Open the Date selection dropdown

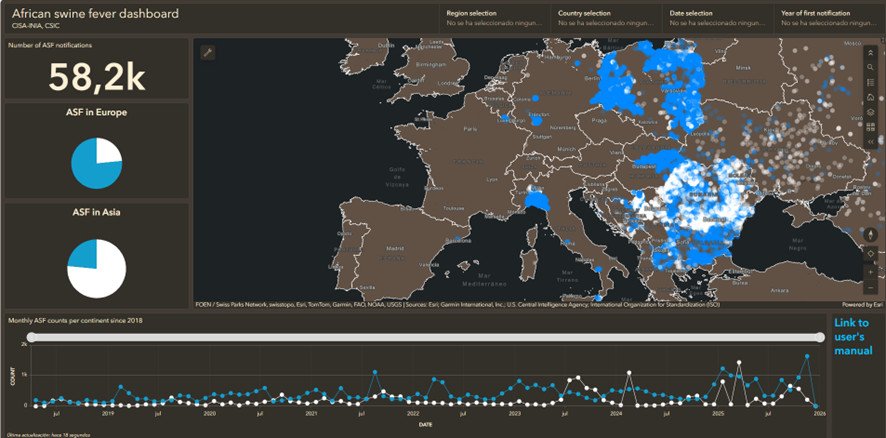click(718, 18)
